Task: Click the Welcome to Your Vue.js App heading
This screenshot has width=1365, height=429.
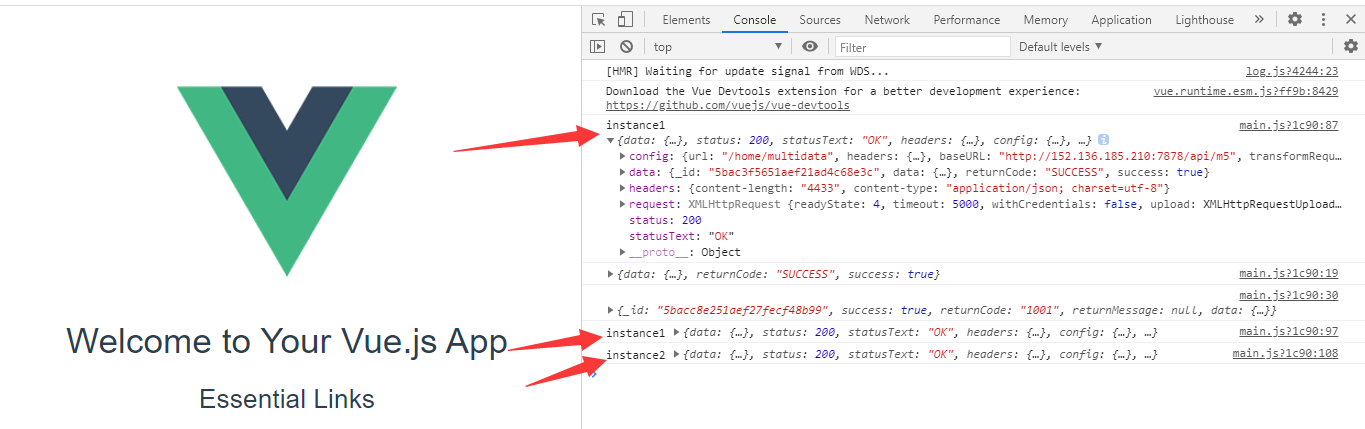Action: [x=287, y=341]
